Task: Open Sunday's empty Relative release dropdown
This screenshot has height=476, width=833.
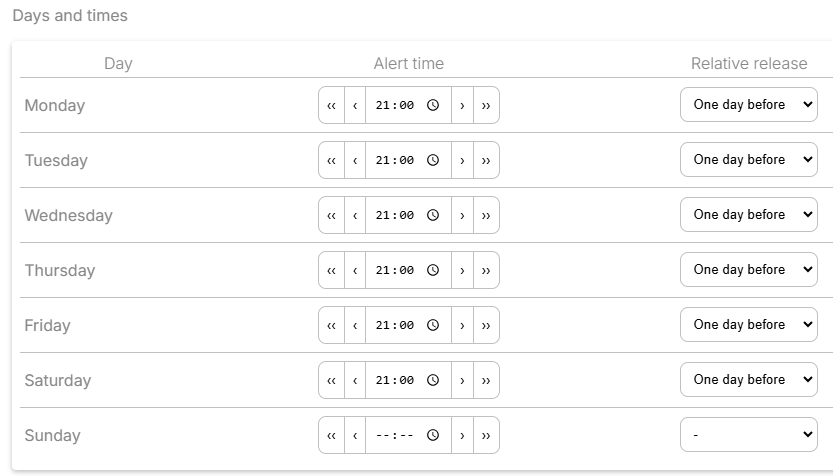Action: (x=749, y=435)
